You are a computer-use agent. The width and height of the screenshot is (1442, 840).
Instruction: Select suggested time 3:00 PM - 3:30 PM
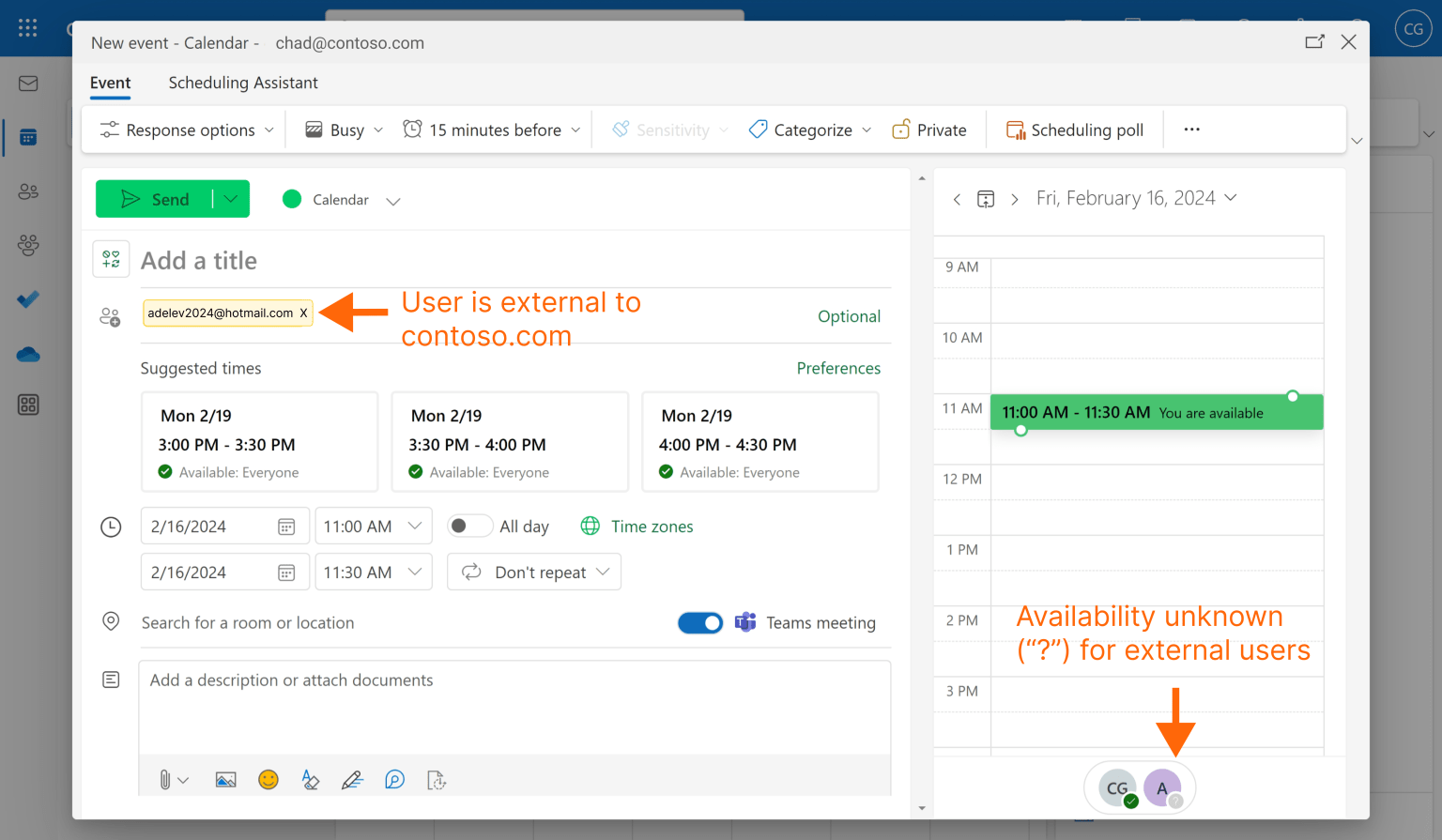coord(260,442)
